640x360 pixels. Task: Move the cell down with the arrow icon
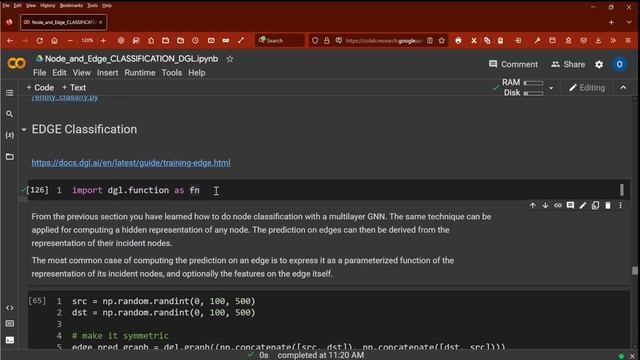(545, 205)
